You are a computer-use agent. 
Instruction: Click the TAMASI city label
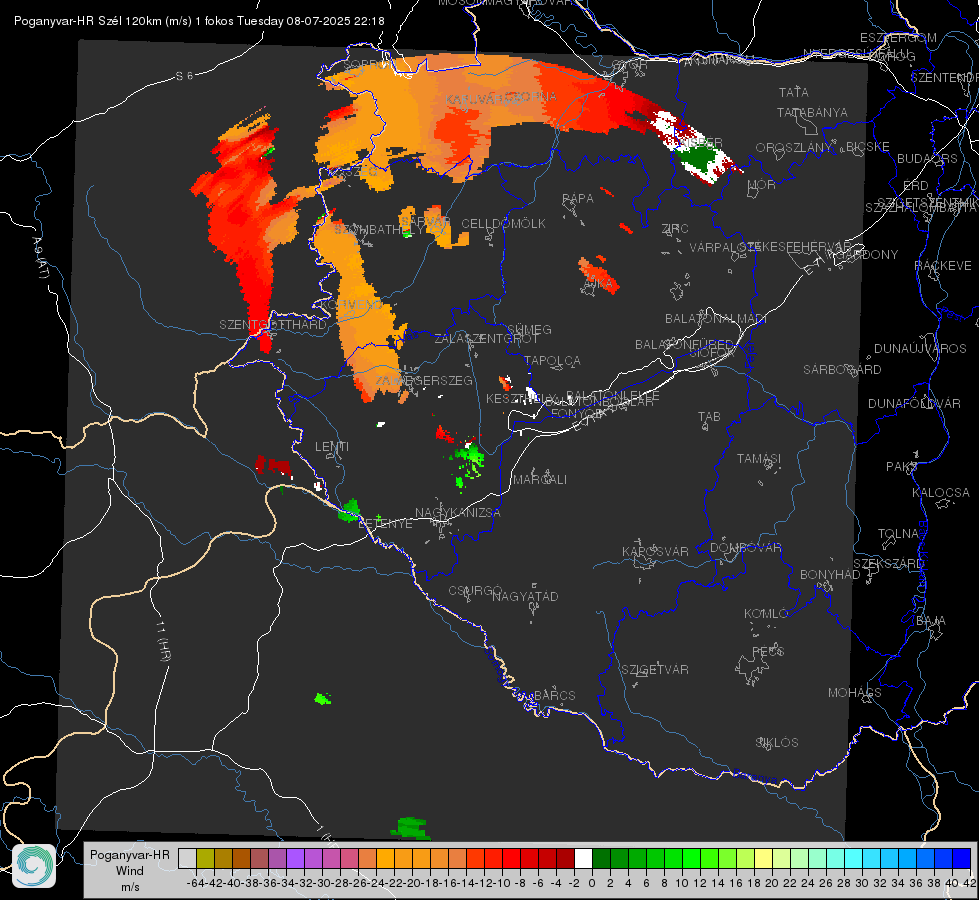pyautogui.click(x=759, y=458)
